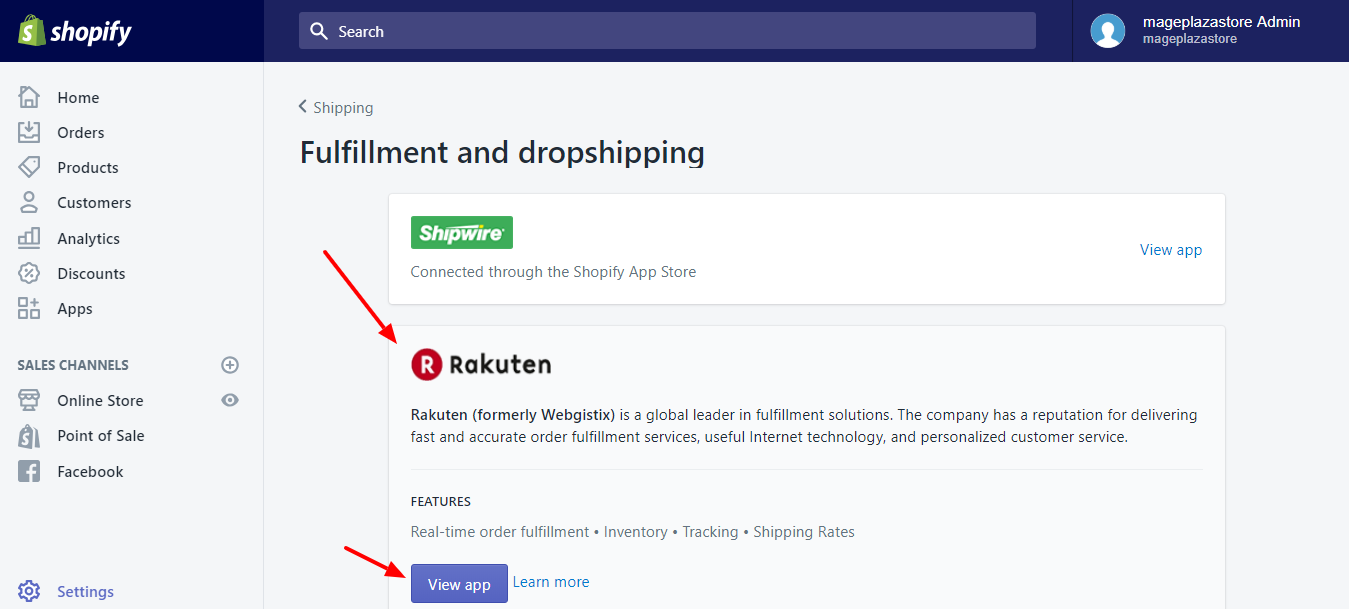Viewport: 1349px width, 609px height.
Task: Click the Discounts badge icon
Action: point(29,273)
